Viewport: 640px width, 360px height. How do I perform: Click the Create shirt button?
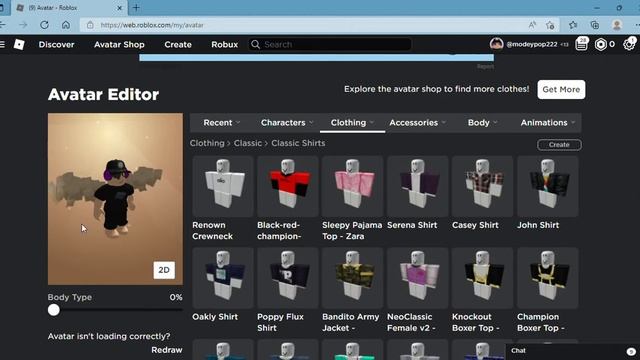(x=559, y=144)
